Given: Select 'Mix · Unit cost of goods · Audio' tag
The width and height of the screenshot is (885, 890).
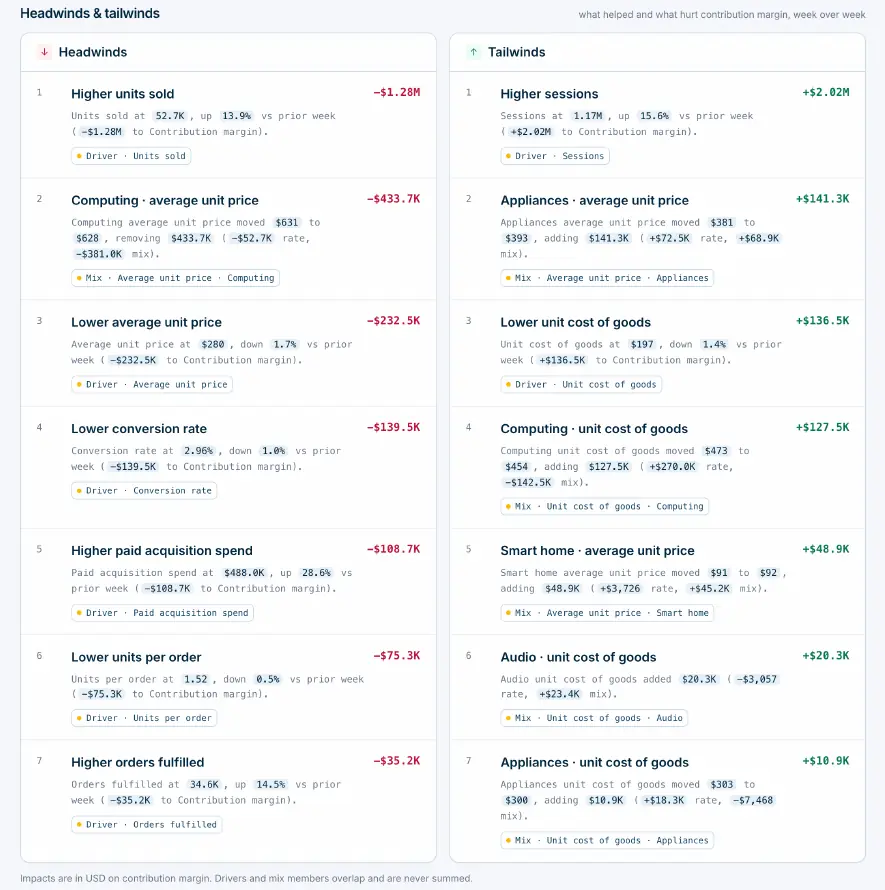Looking at the screenshot, I should click(x=594, y=718).
